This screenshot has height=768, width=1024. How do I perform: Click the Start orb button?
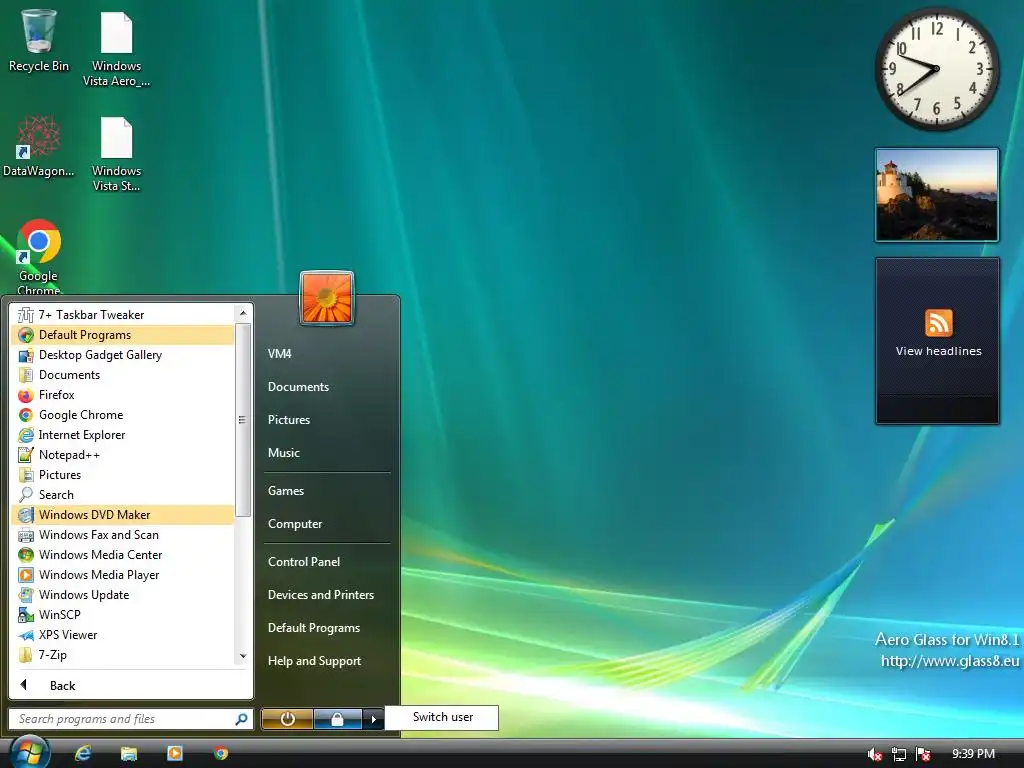point(30,752)
